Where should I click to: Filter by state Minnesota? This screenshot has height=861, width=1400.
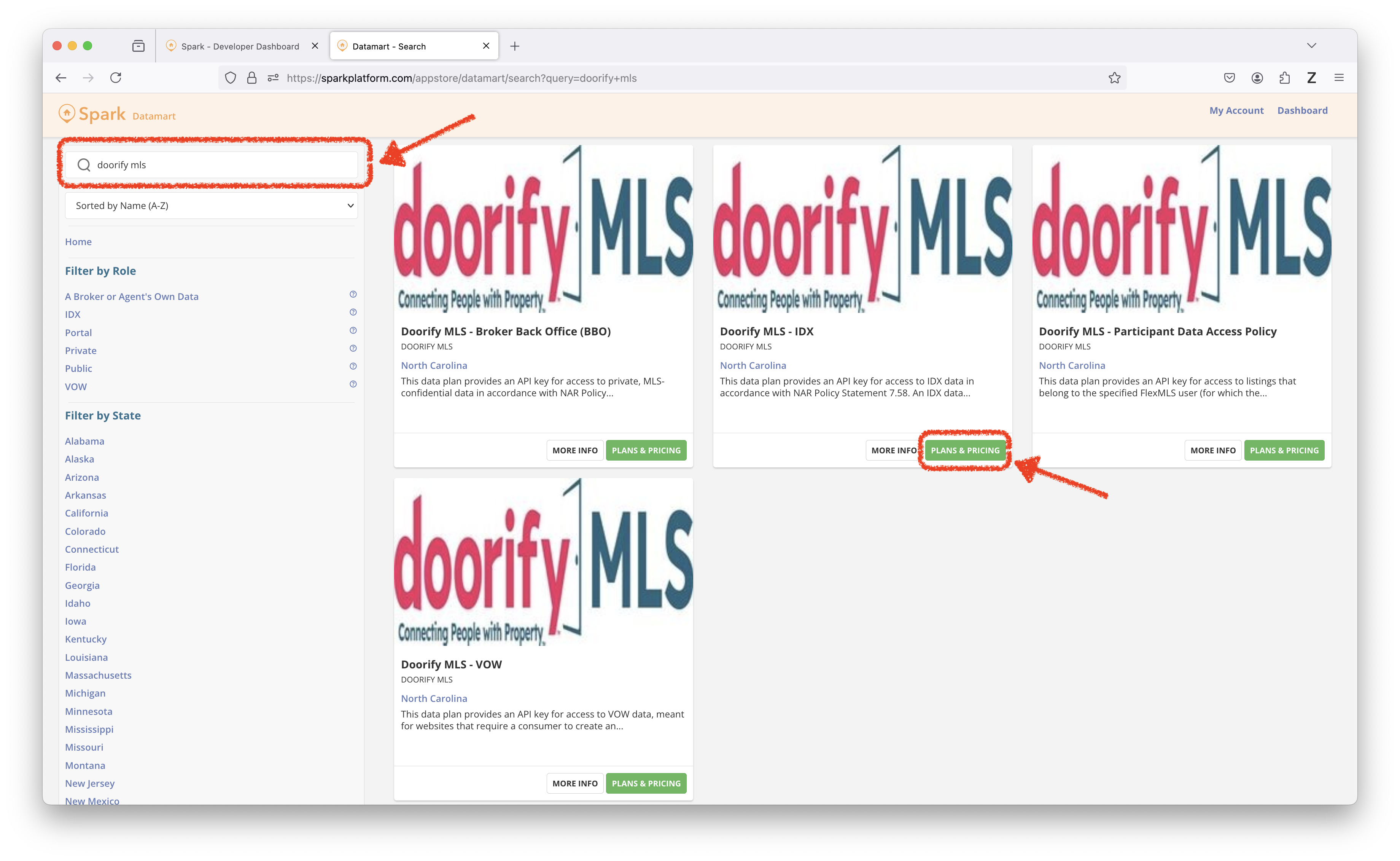[88, 711]
